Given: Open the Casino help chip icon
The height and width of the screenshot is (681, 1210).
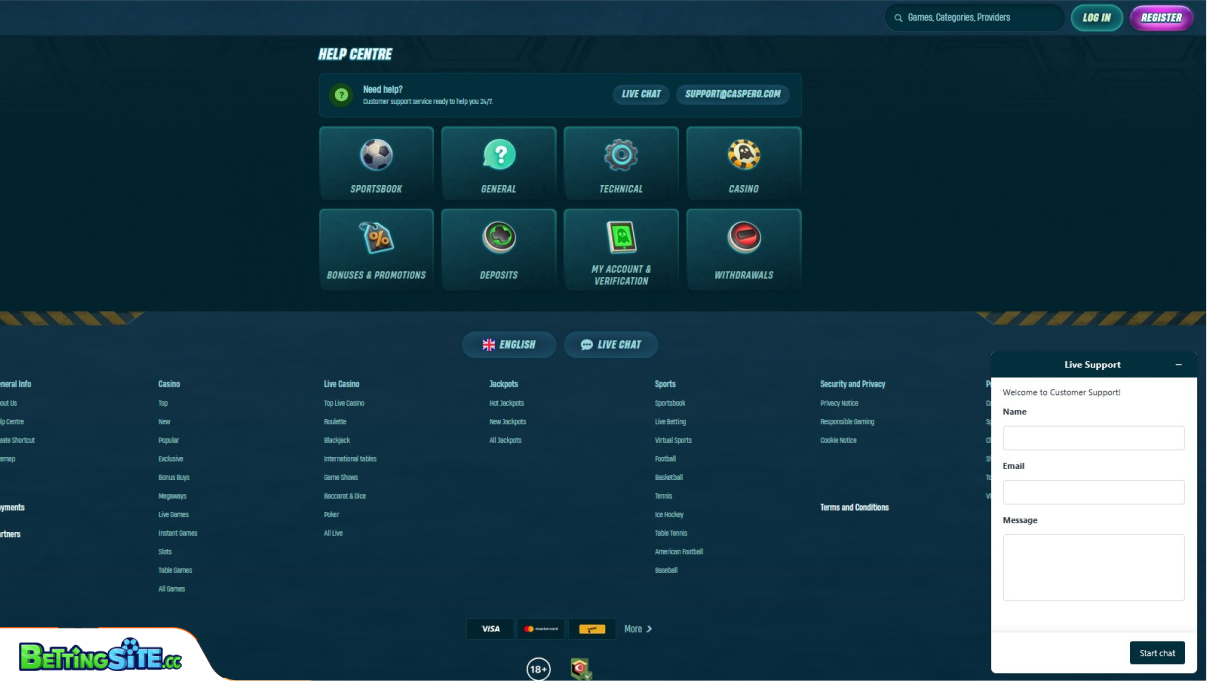Looking at the screenshot, I should point(743,155).
